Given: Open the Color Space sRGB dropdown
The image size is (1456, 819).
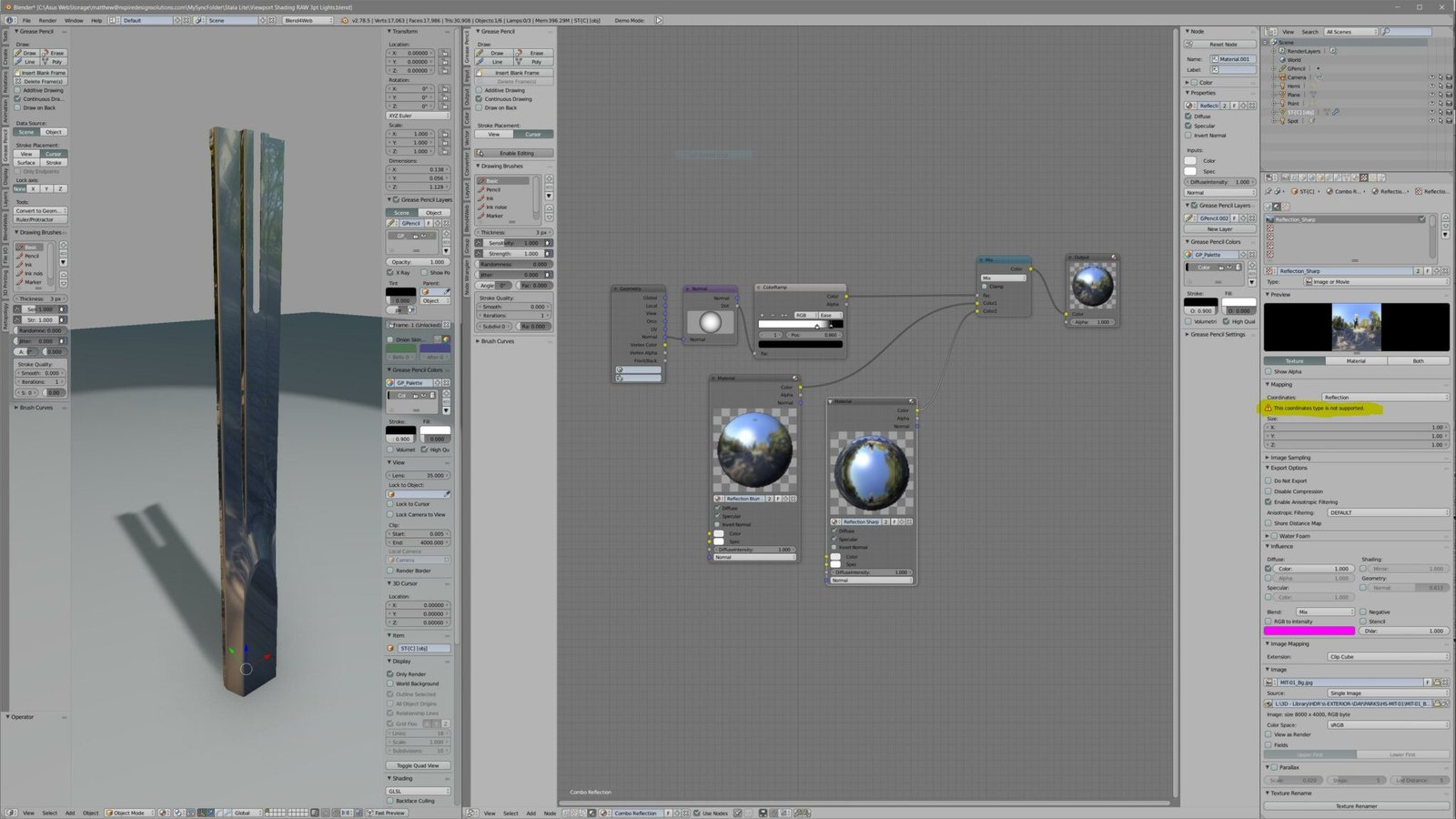Looking at the screenshot, I should tap(1388, 725).
